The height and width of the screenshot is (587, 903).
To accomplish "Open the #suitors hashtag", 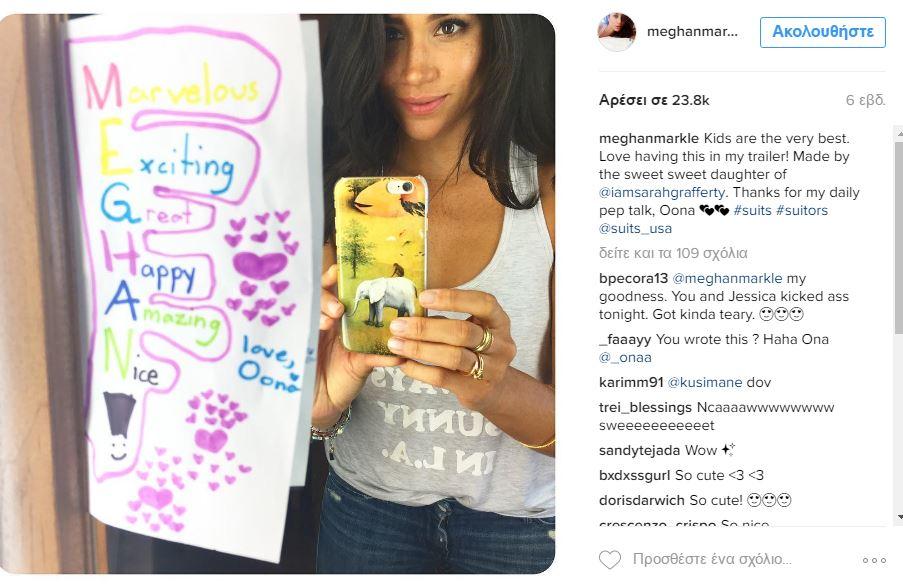I will (802, 210).
